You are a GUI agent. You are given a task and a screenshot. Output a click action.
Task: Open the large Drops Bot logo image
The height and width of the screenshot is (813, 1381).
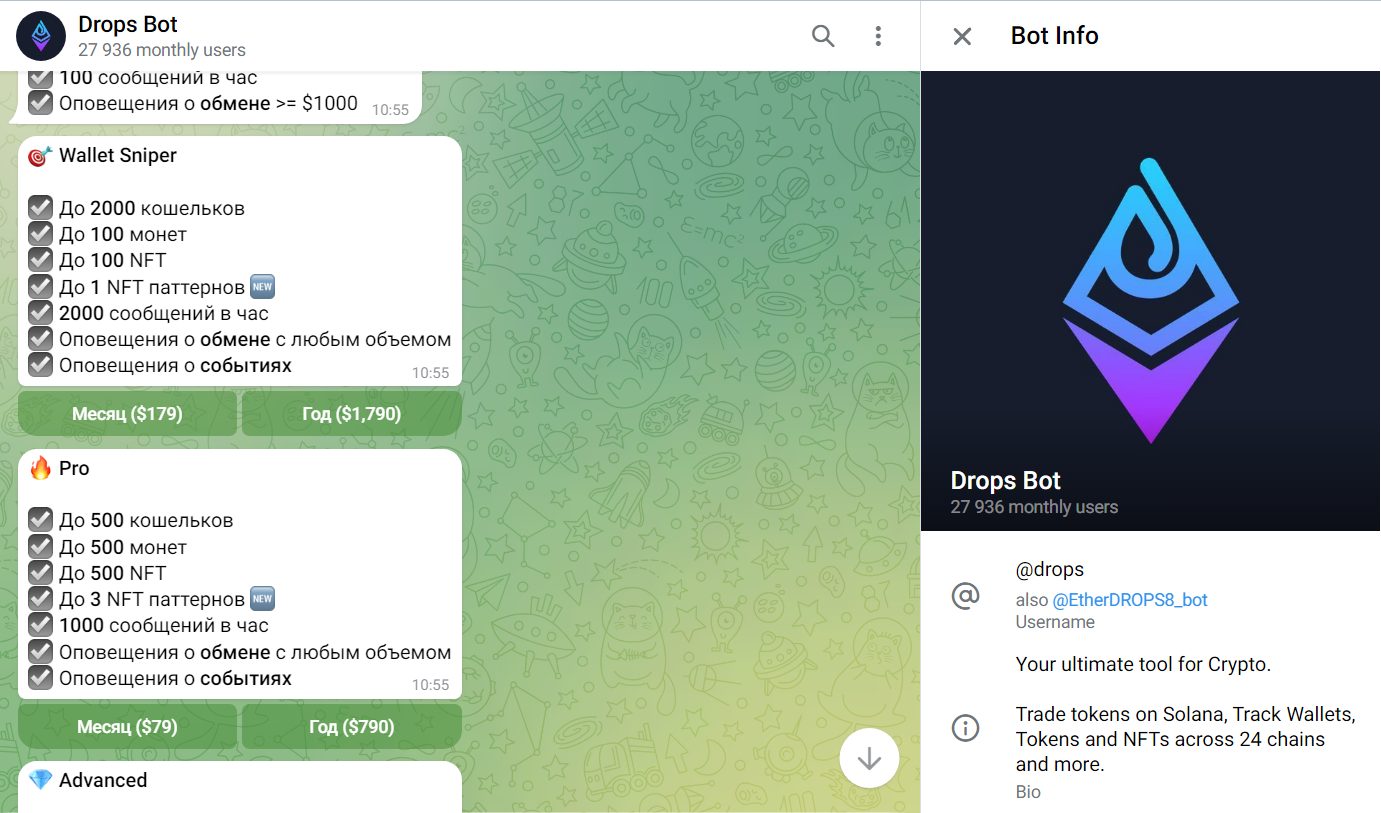point(1151,300)
